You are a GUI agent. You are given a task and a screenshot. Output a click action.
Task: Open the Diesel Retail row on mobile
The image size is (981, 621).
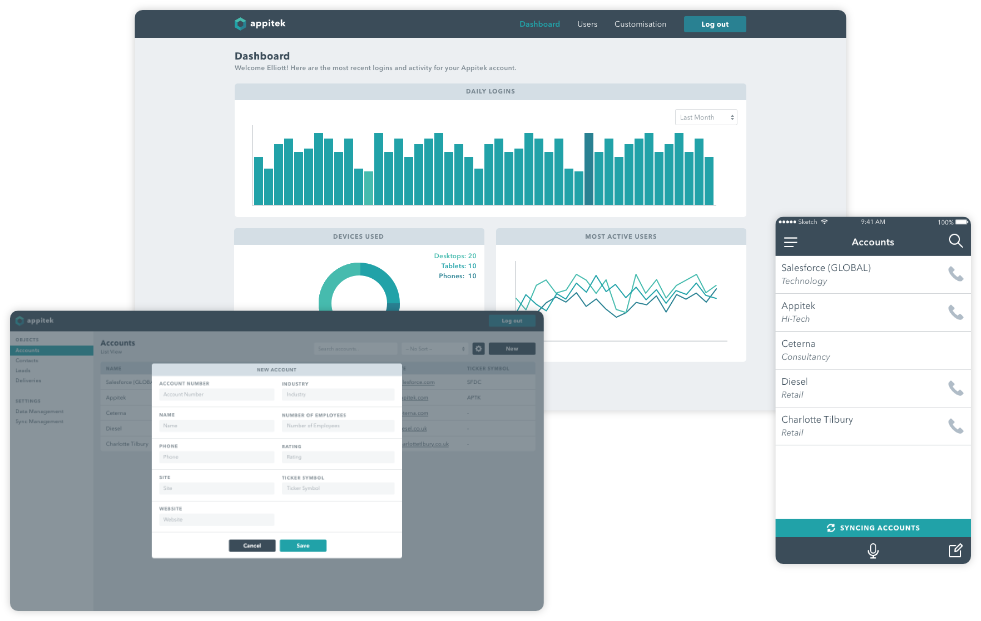point(873,389)
